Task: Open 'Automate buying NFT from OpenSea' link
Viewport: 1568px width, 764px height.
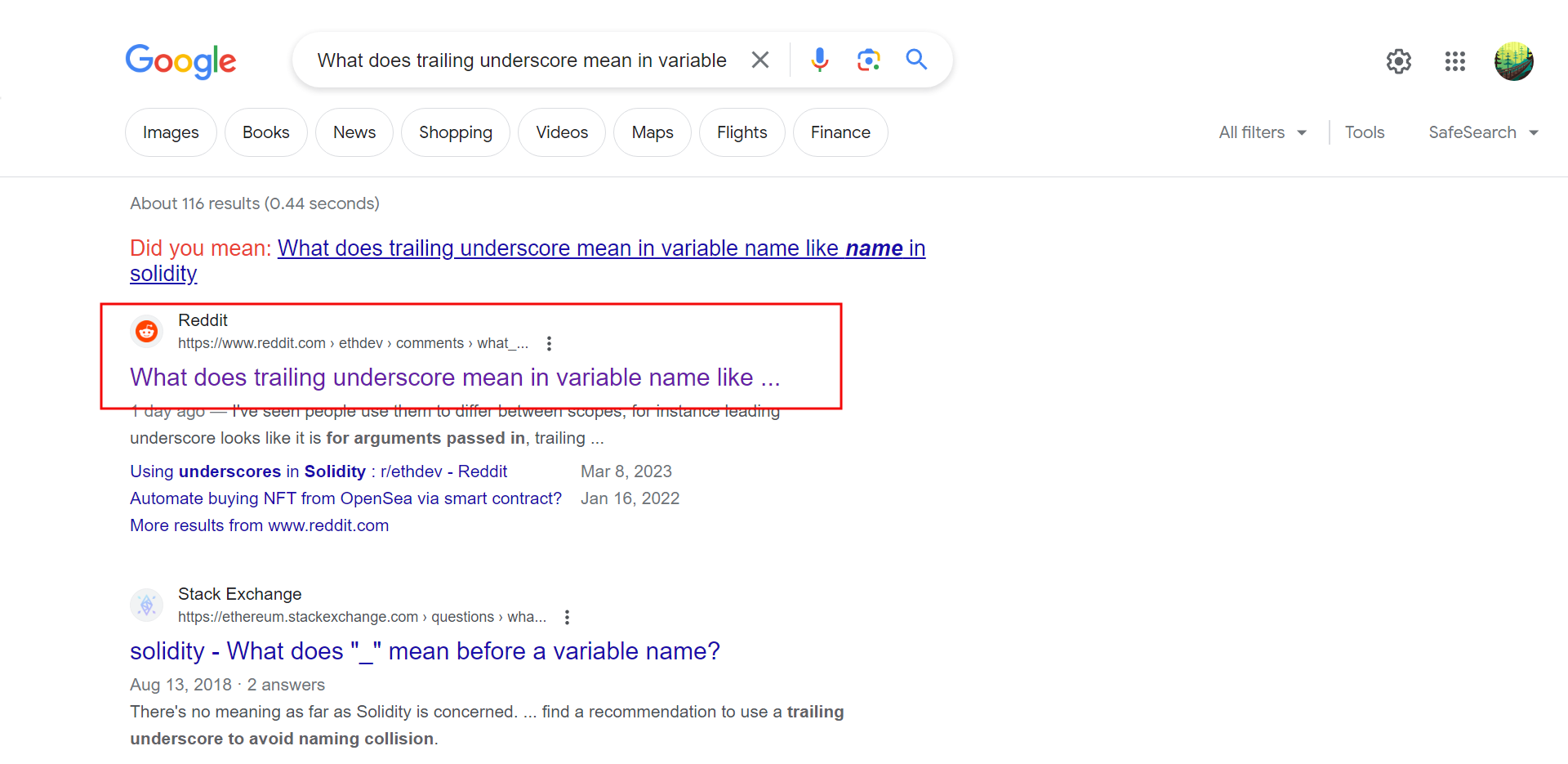Action: tap(345, 498)
